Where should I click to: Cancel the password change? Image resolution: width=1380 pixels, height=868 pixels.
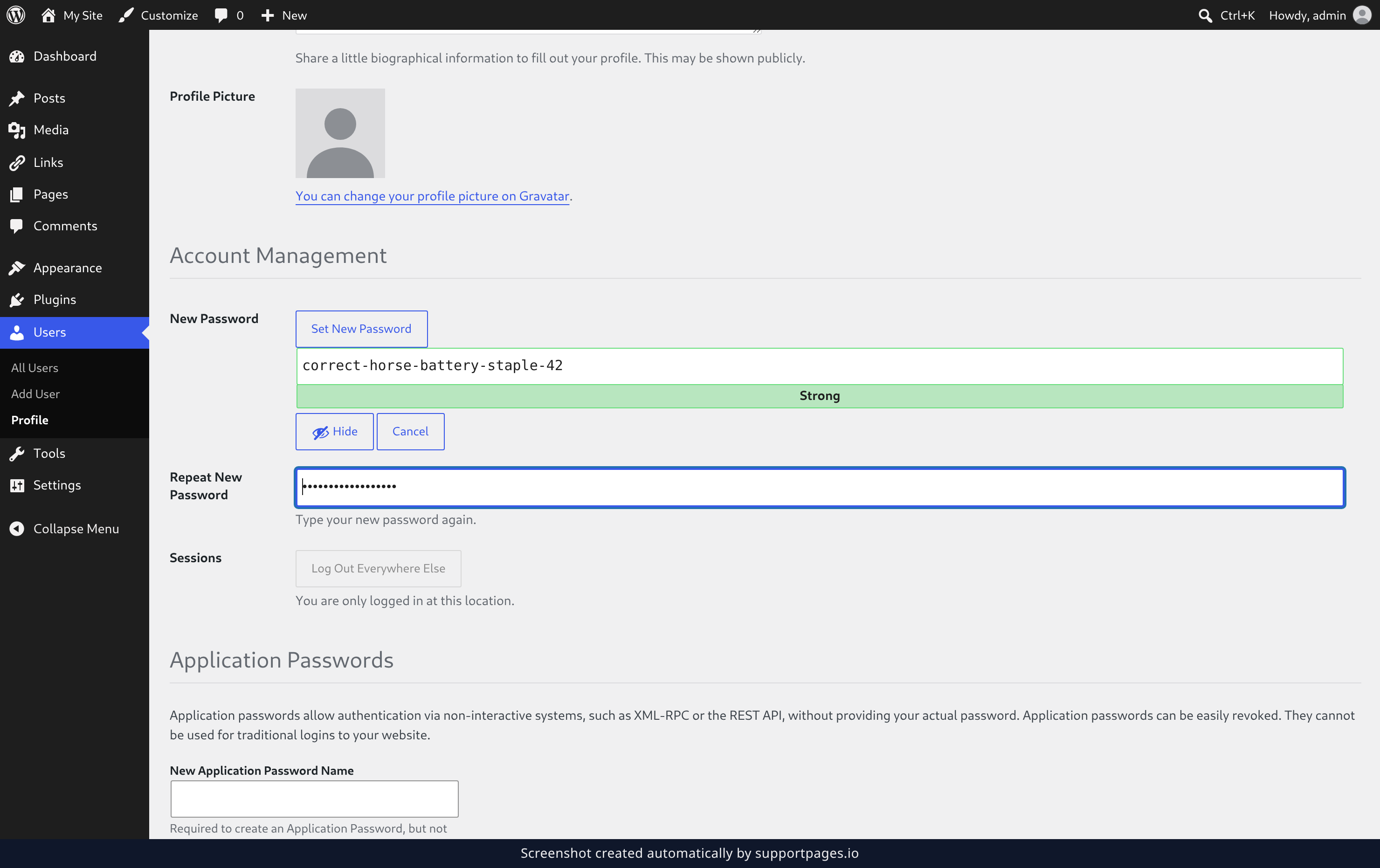[x=410, y=431]
